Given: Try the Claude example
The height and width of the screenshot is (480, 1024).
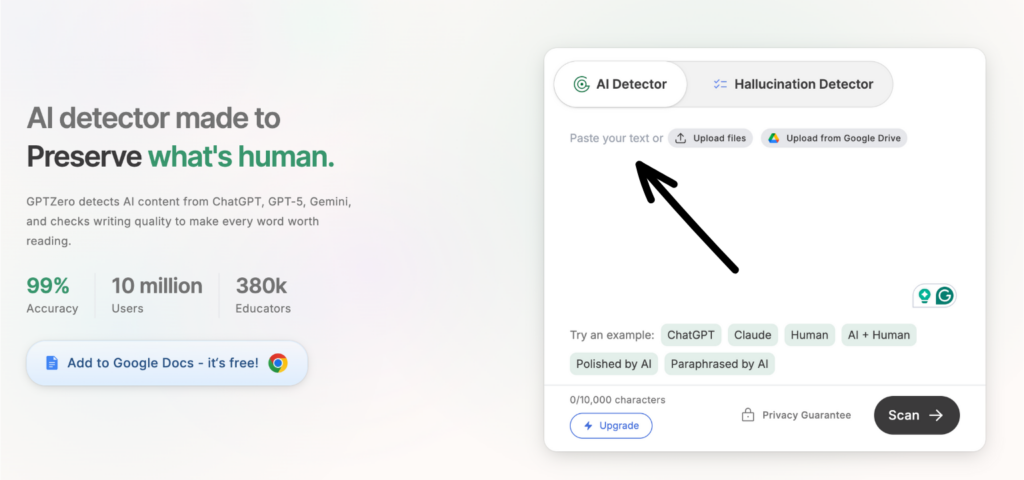Looking at the screenshot, I should 752,335.
